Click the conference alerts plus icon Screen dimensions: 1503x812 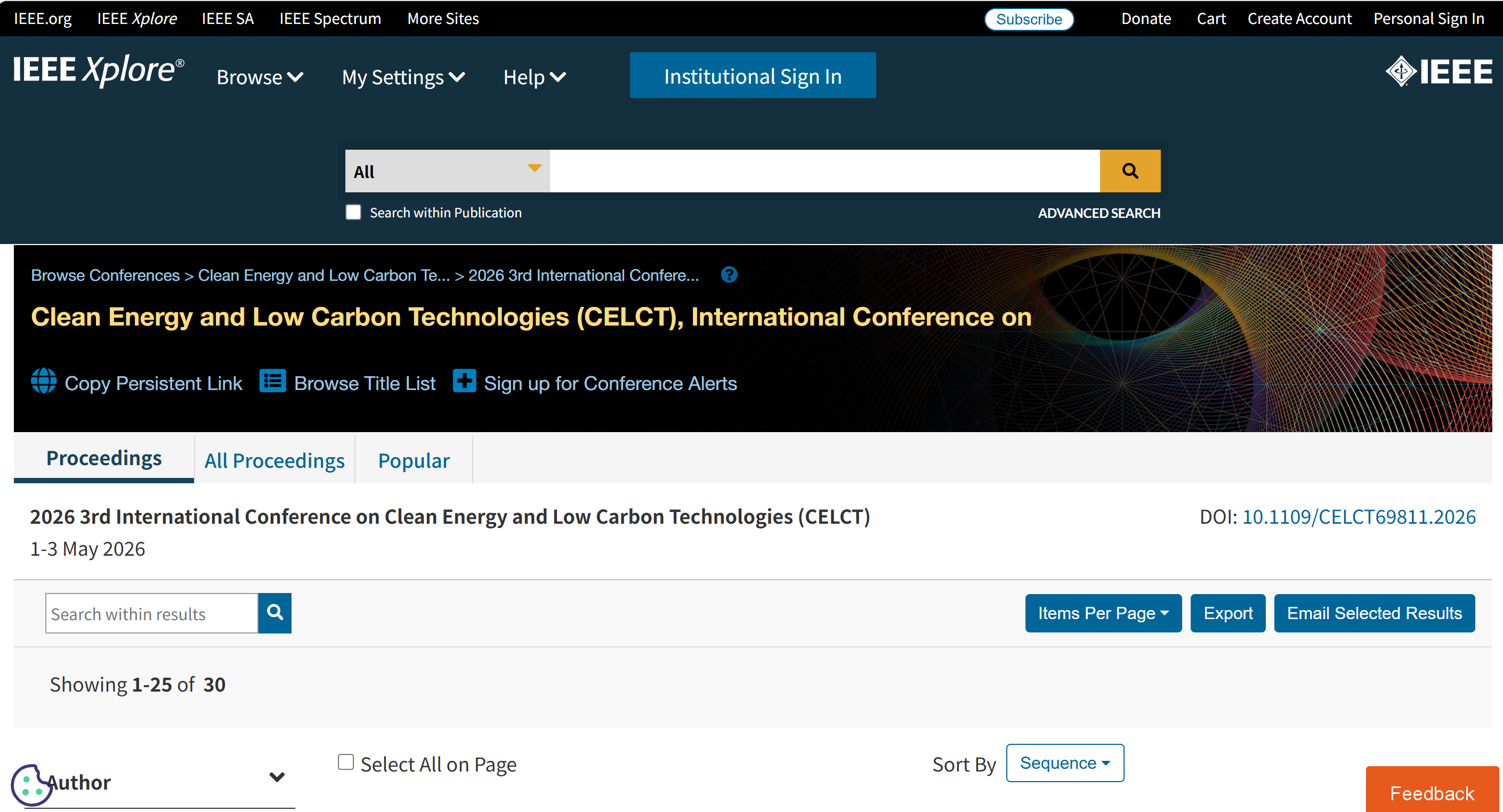(464, 381)
